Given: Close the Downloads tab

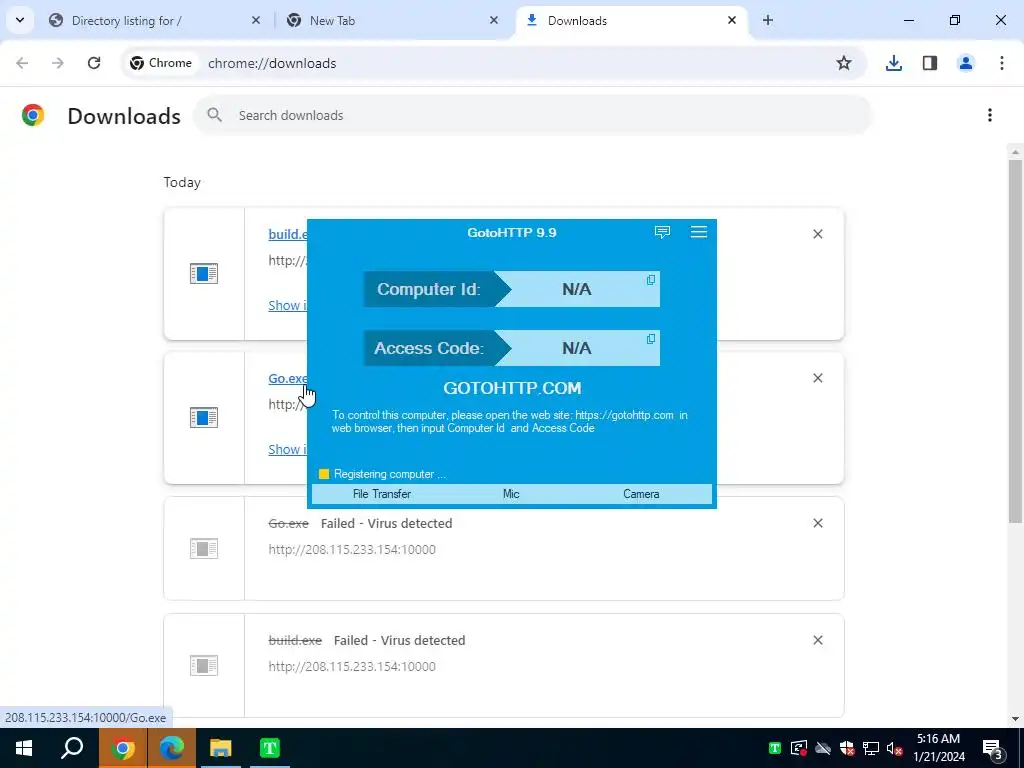Looking at the screenshot, I should click(732, 20).
